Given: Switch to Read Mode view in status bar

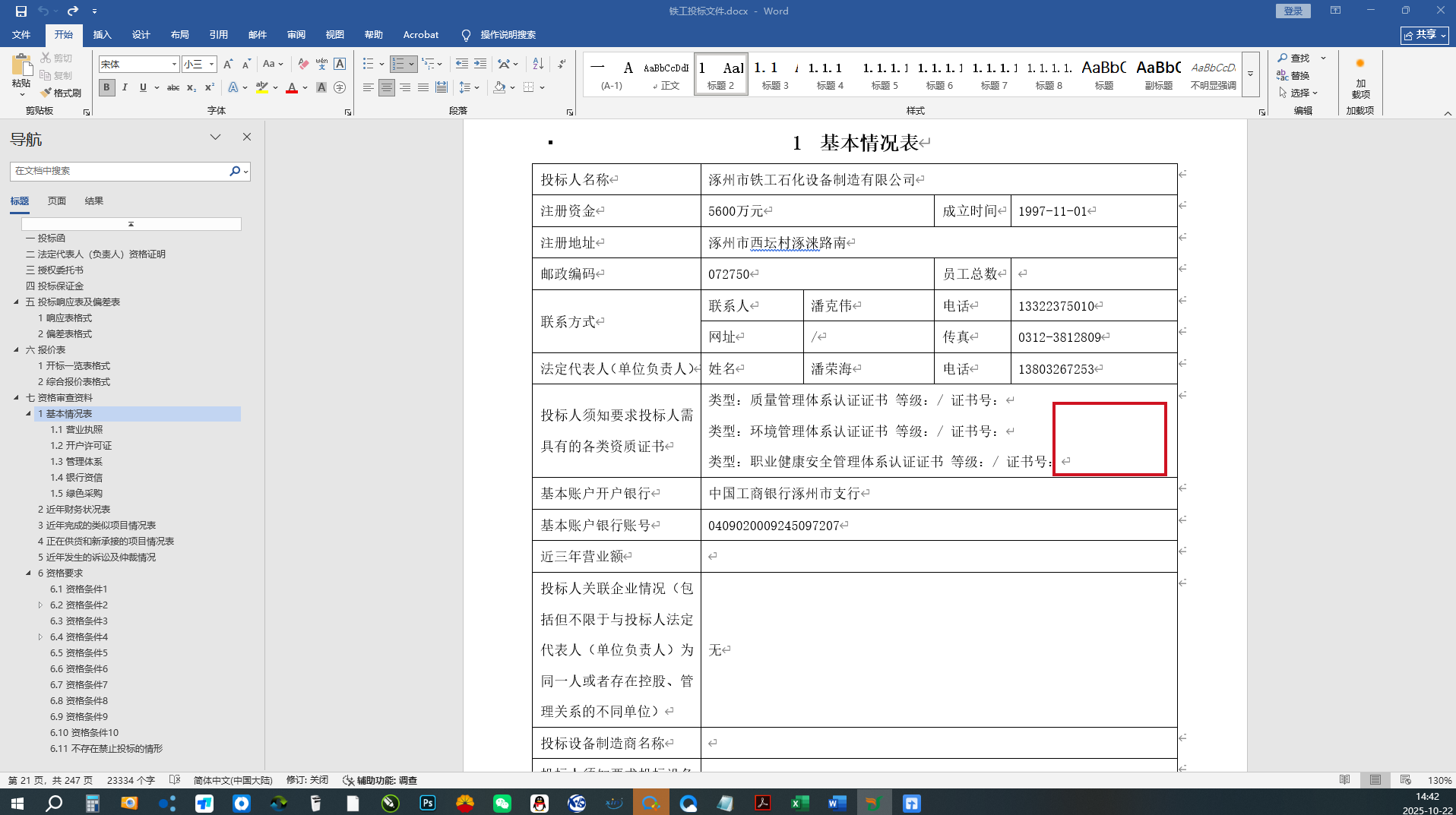Looking at the screenshot, I should tap(1344, 780).
